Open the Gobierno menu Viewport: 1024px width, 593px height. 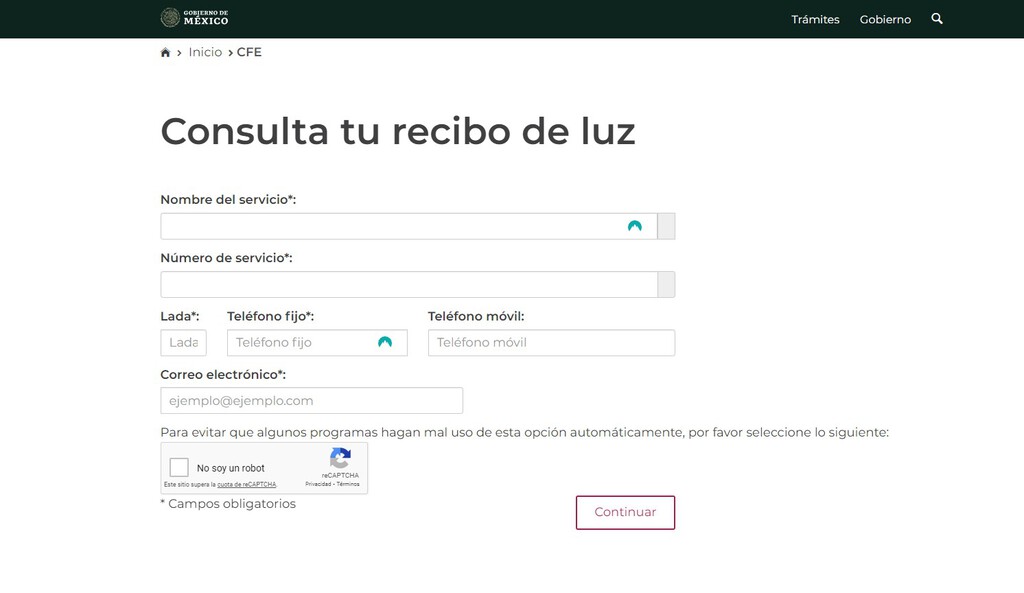pyautogui.click(x=884, y=19)
